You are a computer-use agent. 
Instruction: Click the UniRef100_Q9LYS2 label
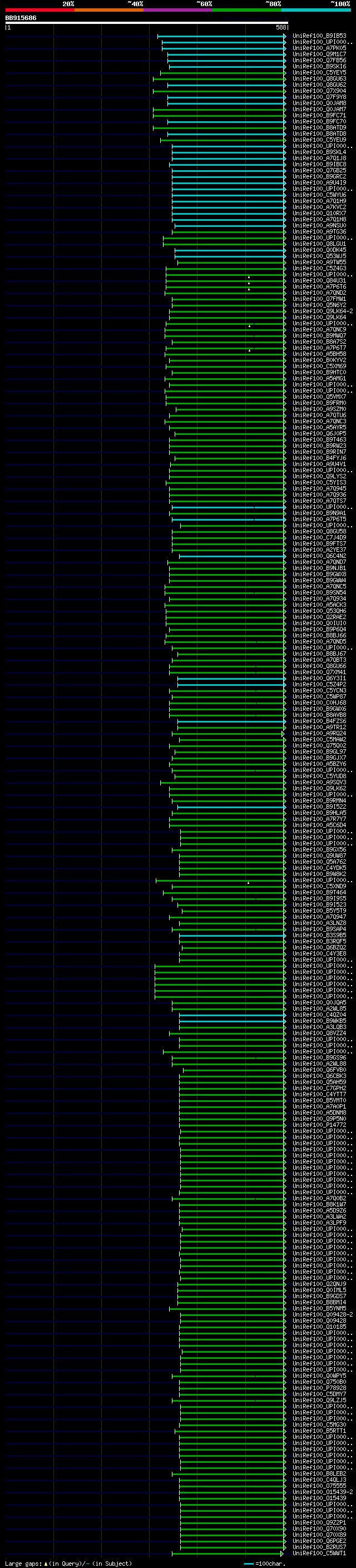pos(319,477)
